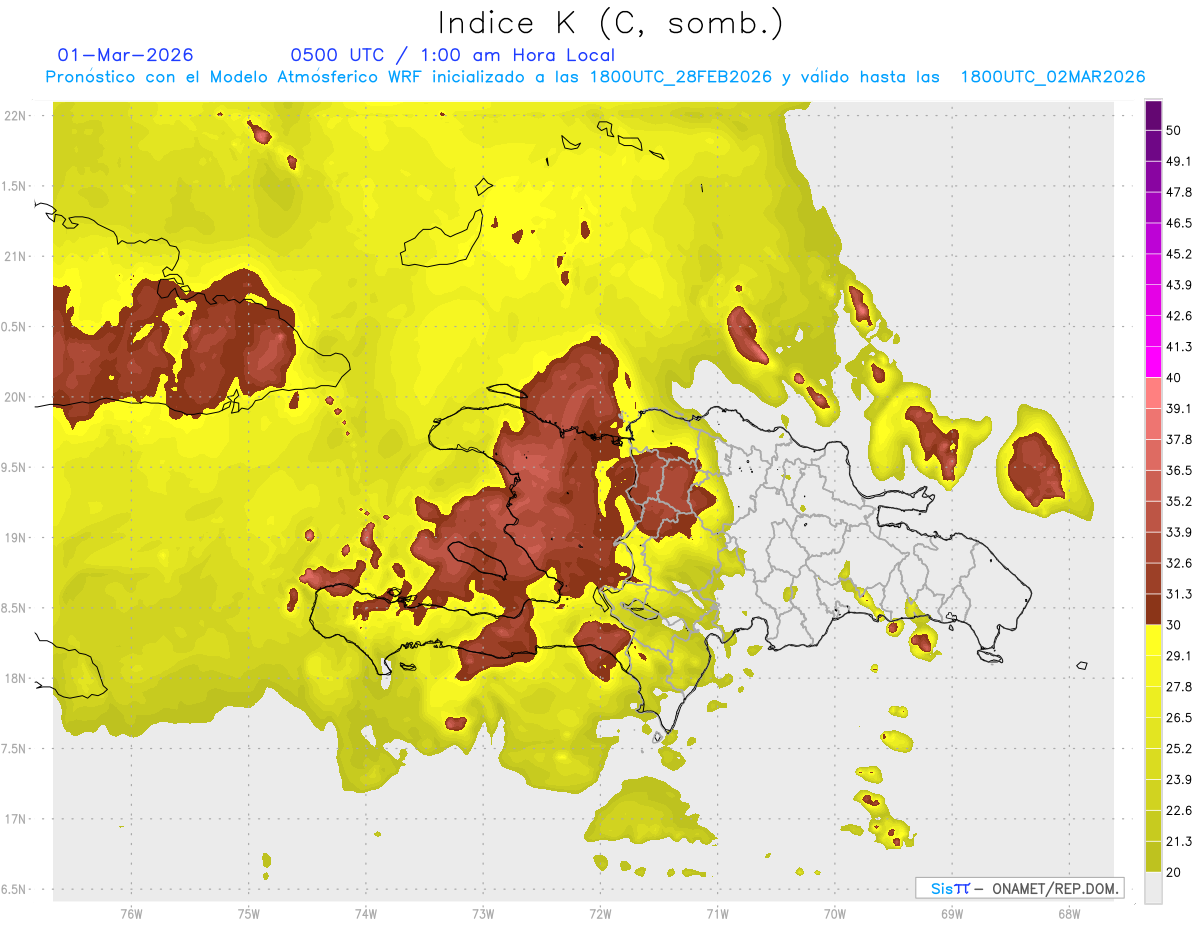Click the "0500 UTC / 1:00 am Hora Local" time text
Viewport: 1200px width, 927px height.
tap(452, 55)
